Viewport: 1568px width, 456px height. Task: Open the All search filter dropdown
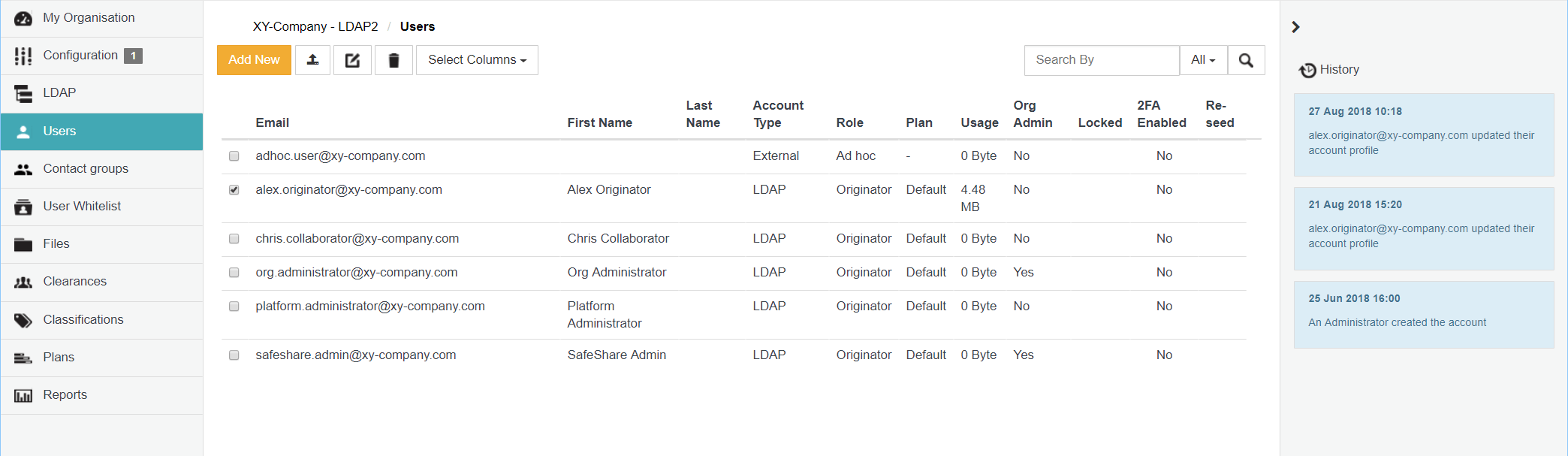(x=1203, y=60)
